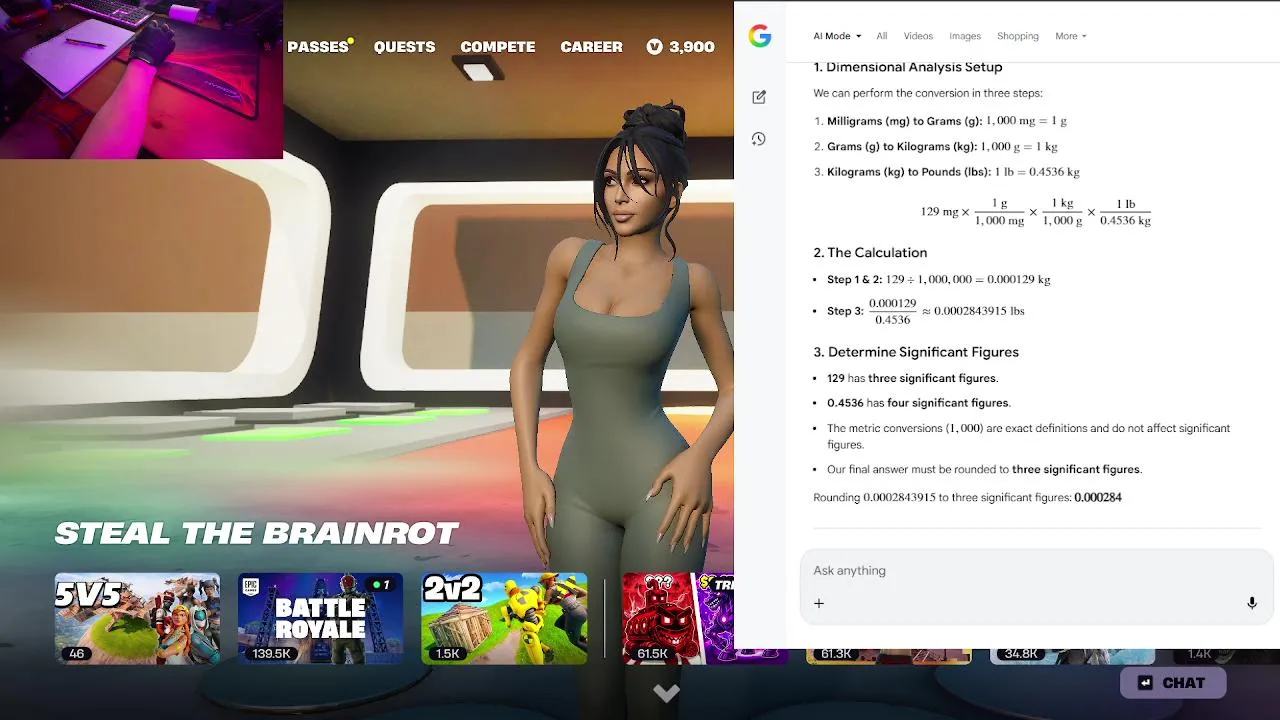Screen dimensions: 1280x720
Task: Click '129 has three significant figures' line
Action: coord(913,378)
